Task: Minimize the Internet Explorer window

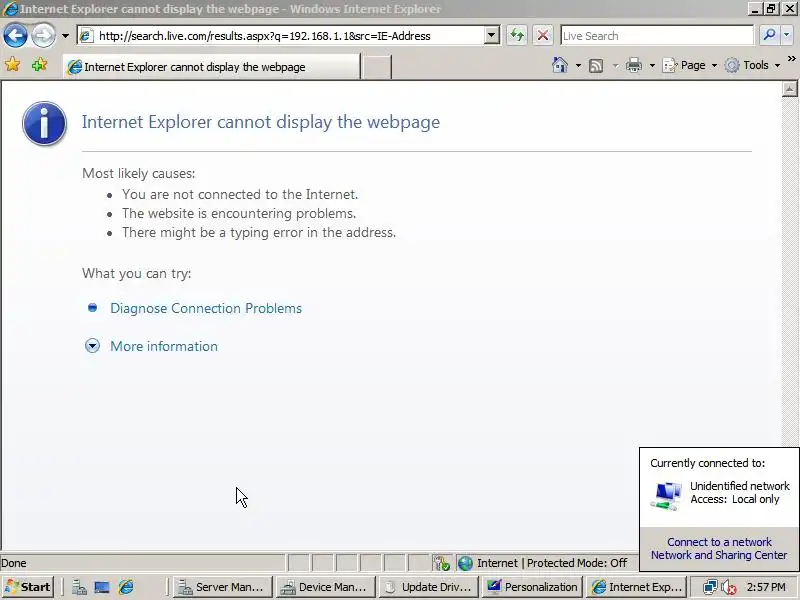Action: click(x=756, y=8)
